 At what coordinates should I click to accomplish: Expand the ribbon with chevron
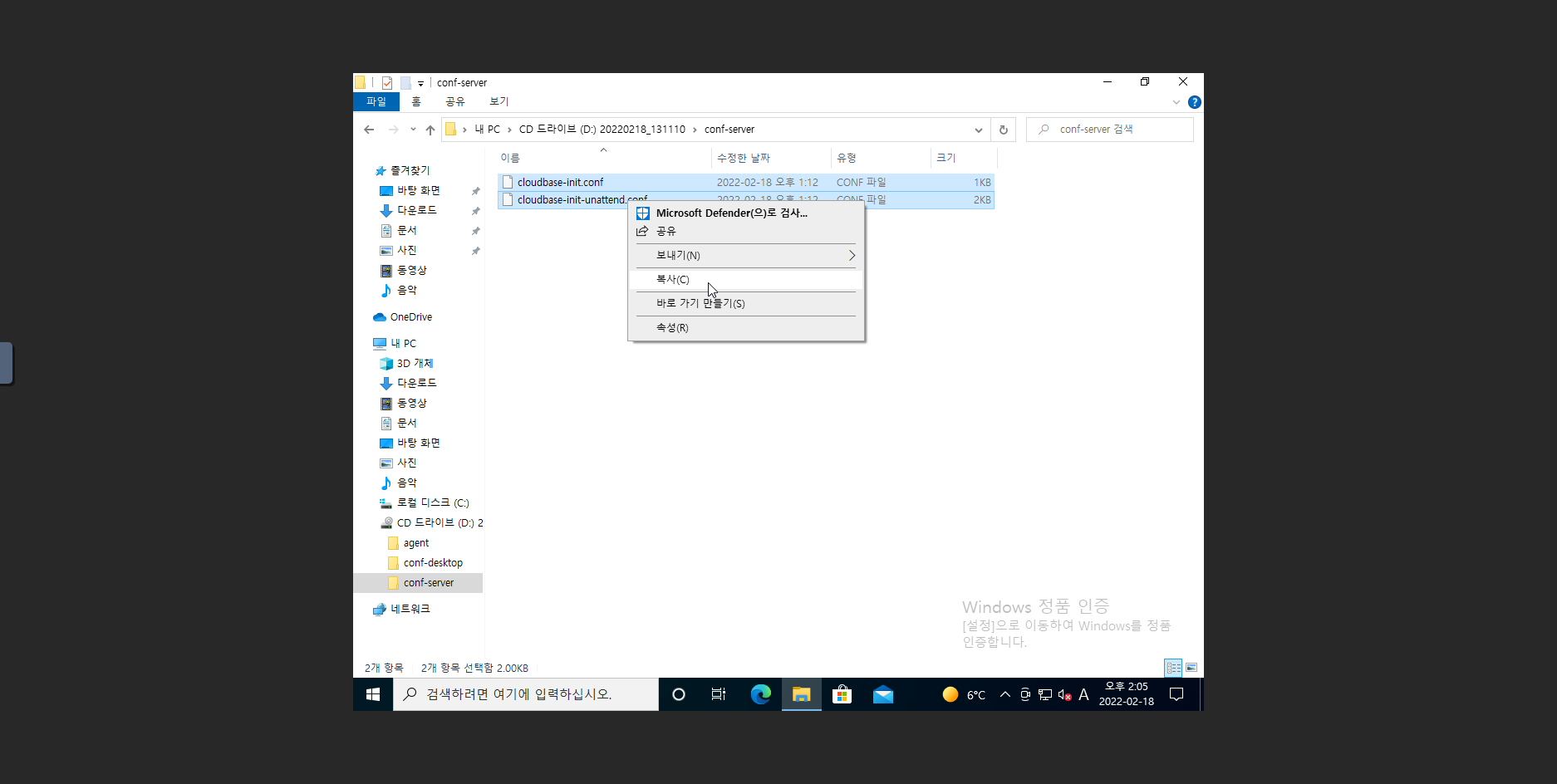(x=1176, y=102)
